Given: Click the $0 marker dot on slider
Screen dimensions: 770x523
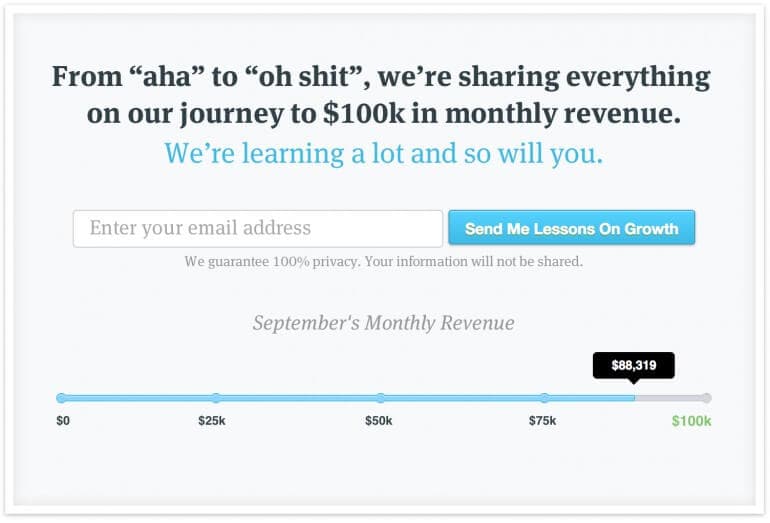Looking at the screenshot, I should 61,398.
